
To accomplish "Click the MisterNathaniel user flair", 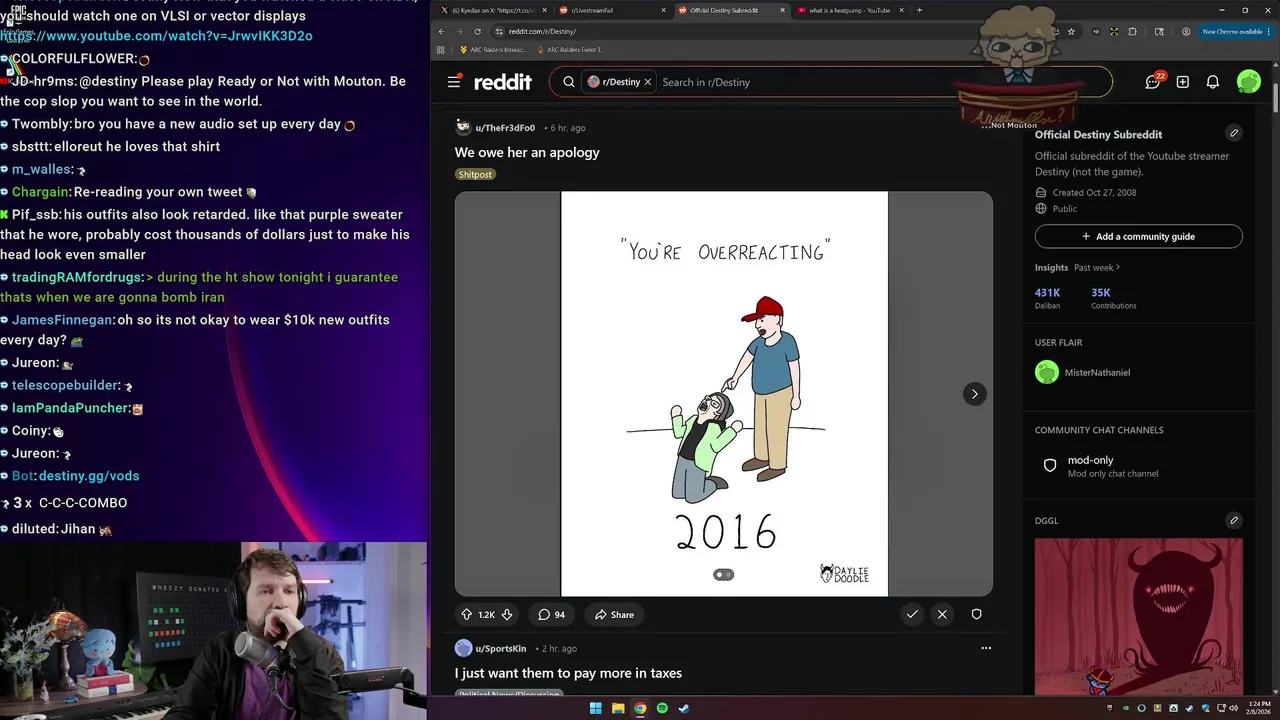I will tap(1097, 372).
